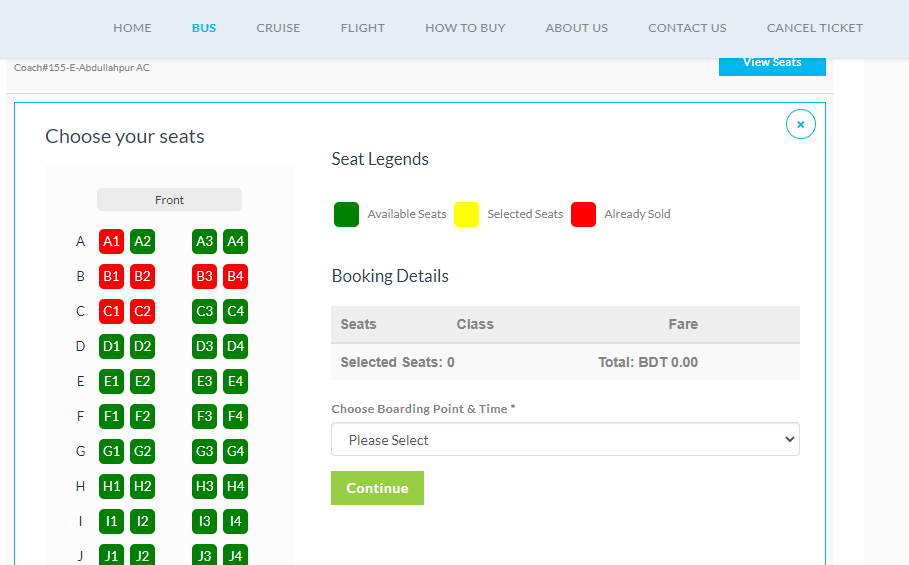
Task: Select seat G3 in row G
Action: 204,451
